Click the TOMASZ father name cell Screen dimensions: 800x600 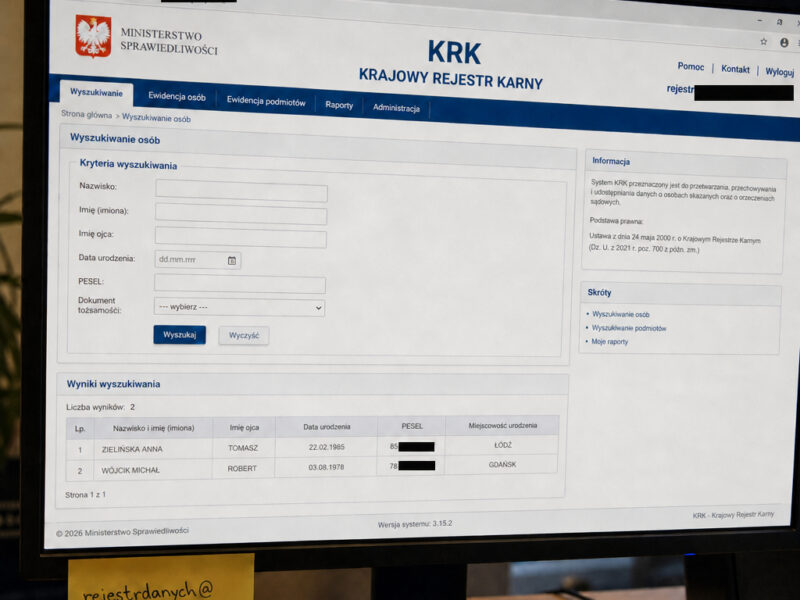tap(243, 448)
